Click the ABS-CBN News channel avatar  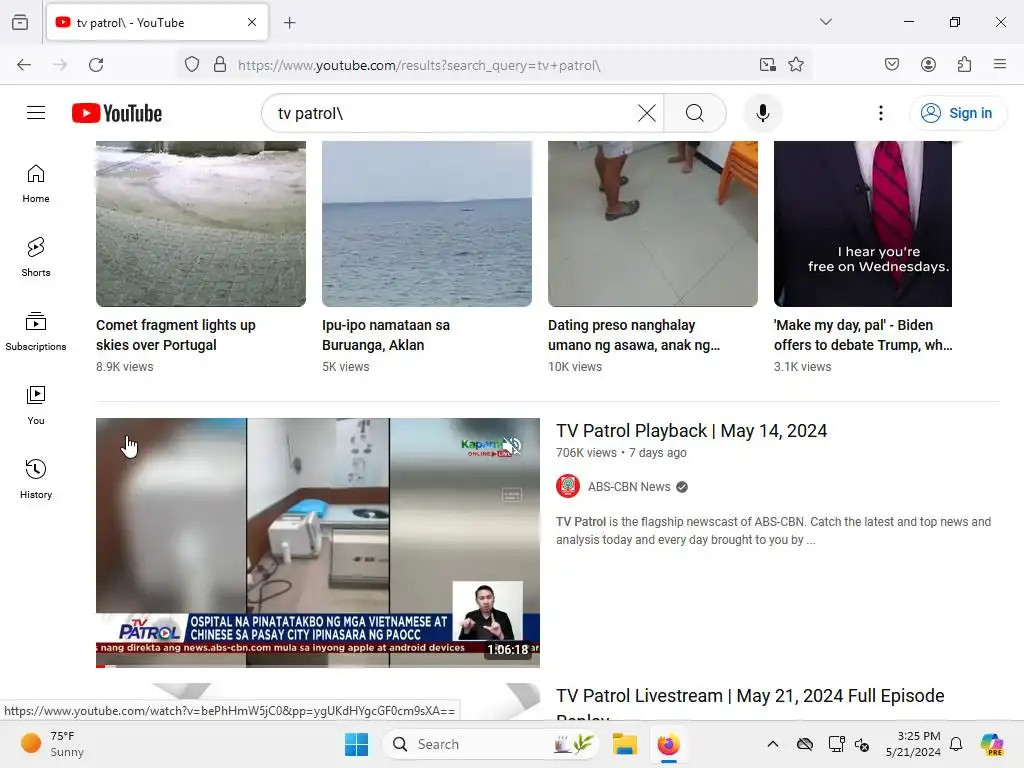(x=568, y=487)
